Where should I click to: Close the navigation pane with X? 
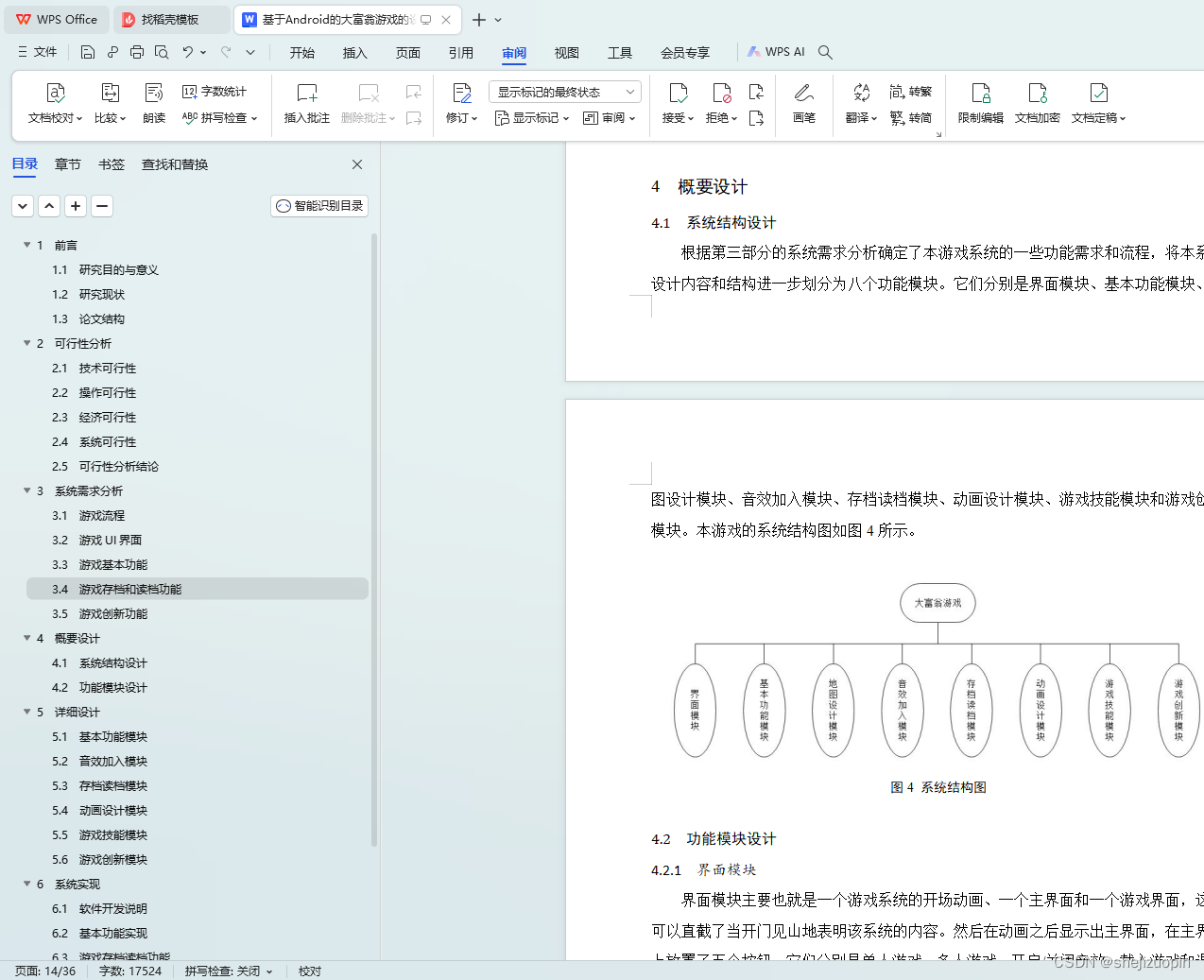click(357, 164)
